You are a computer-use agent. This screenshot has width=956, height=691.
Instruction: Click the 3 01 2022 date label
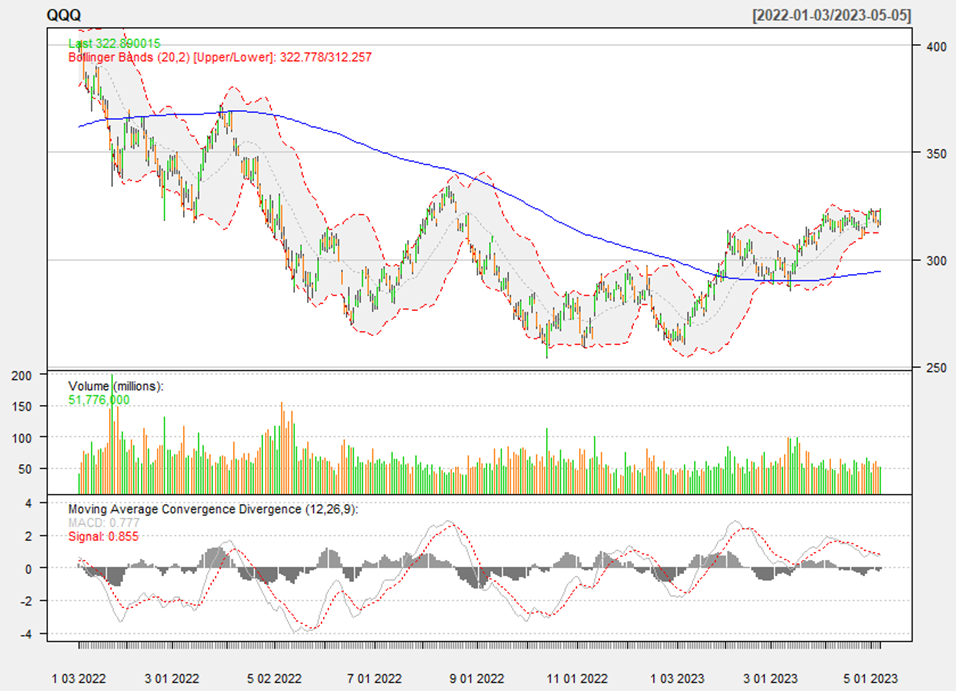[172, 678]
